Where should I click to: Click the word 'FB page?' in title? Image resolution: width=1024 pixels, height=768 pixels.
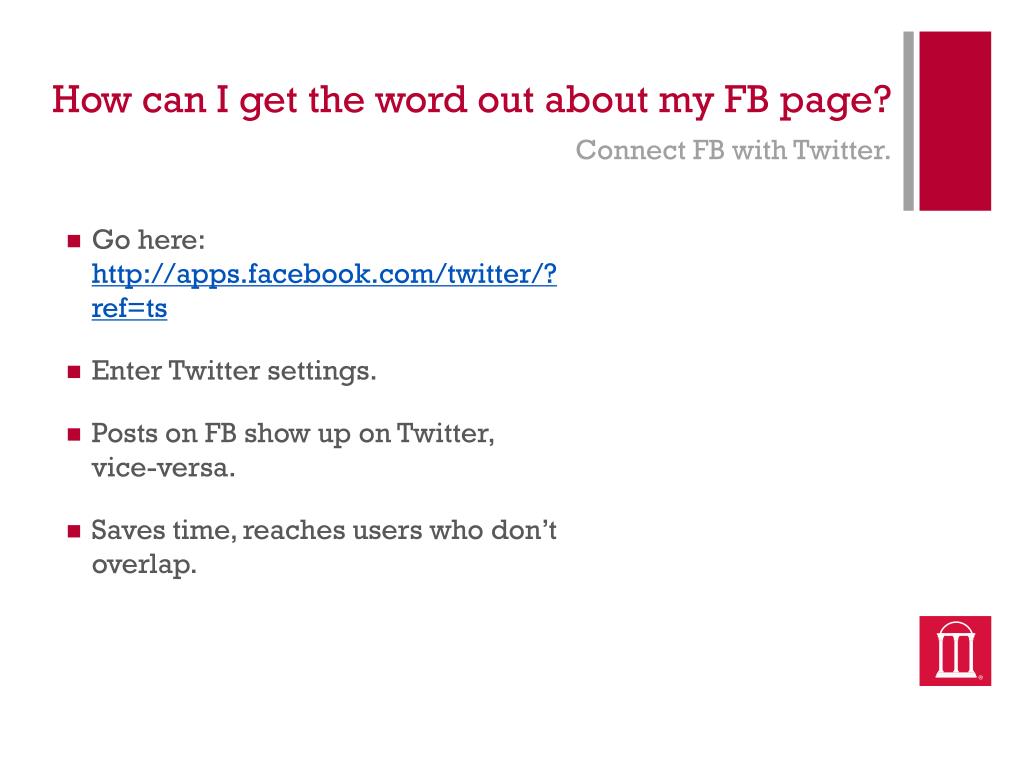[808, 101]
